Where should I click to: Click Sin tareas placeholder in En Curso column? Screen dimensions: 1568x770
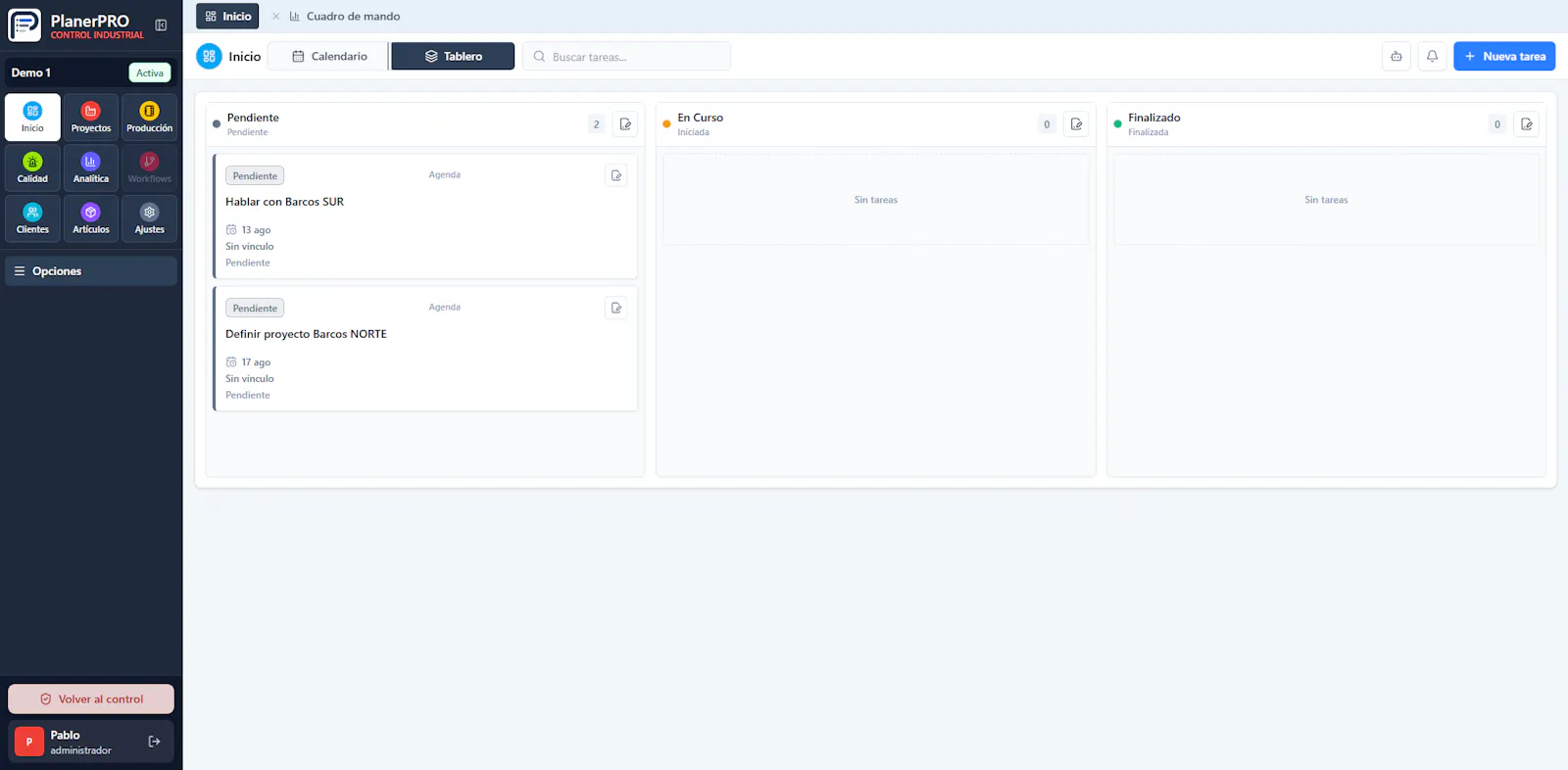[876, 200]
